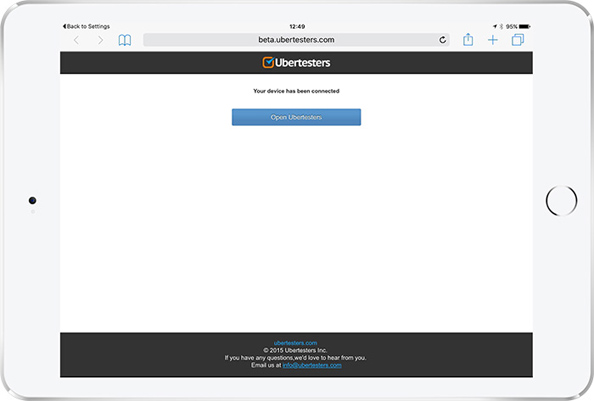Viewport: 594px width, 401px height.
Task: Tap the Safari back arrow
Action: [x=77, y=40]
